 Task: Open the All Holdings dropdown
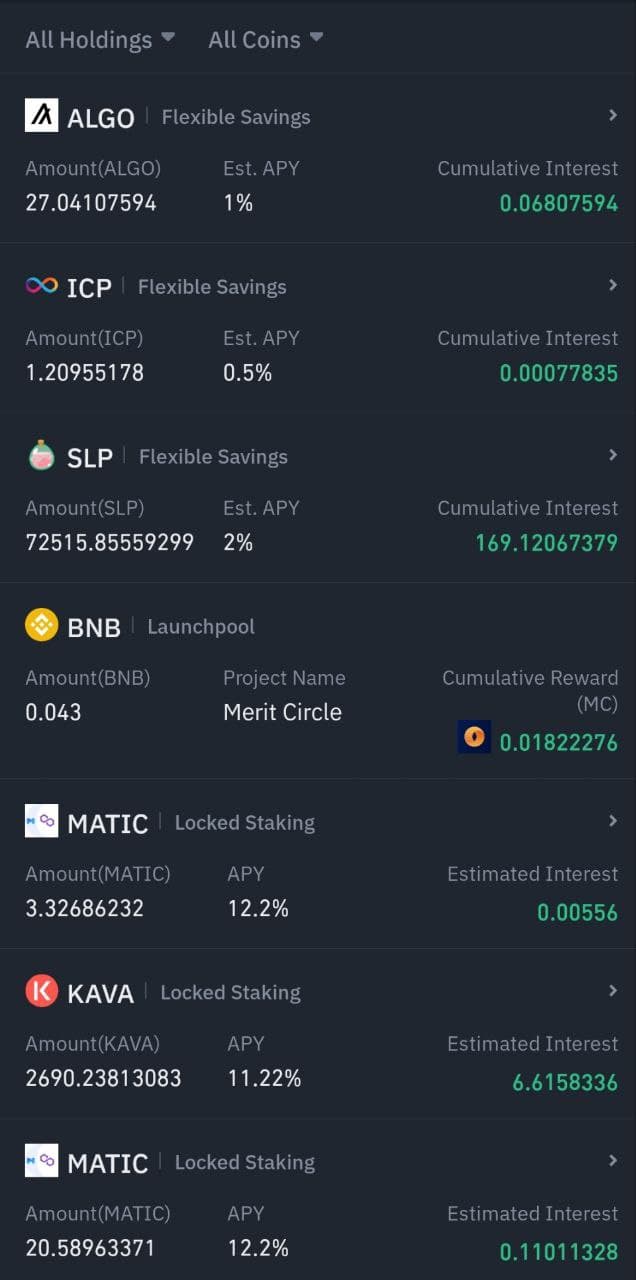[x=100, y=40]
